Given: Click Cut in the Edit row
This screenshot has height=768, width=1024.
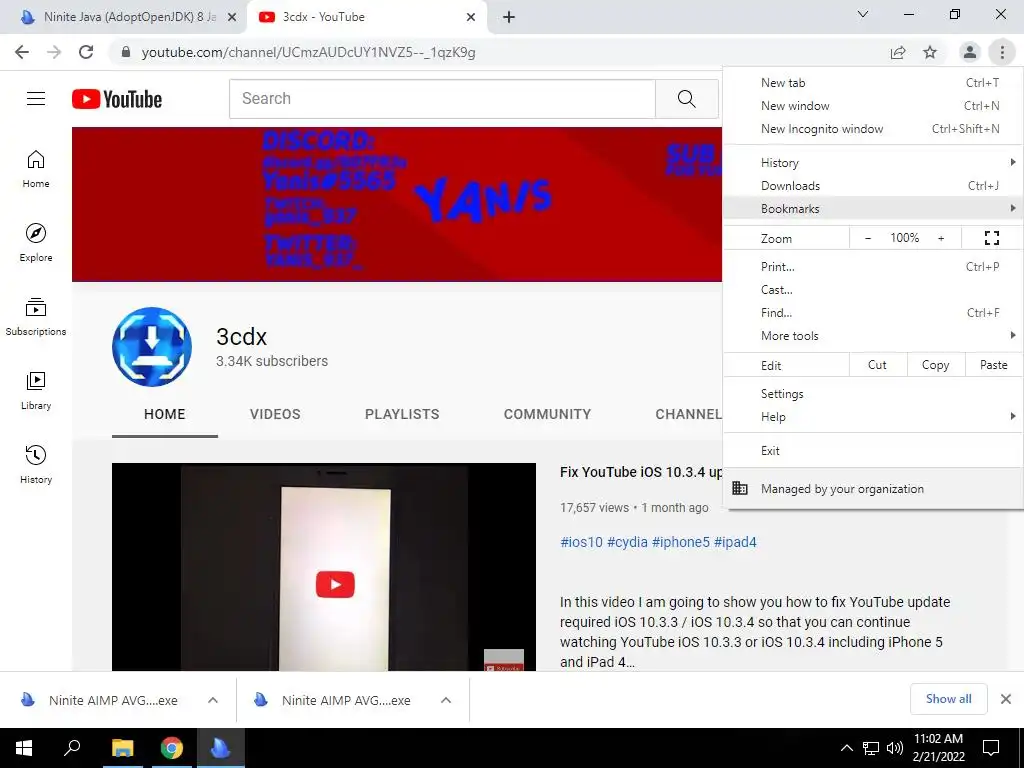Looking at the screenshot, I should coord(877,365).
